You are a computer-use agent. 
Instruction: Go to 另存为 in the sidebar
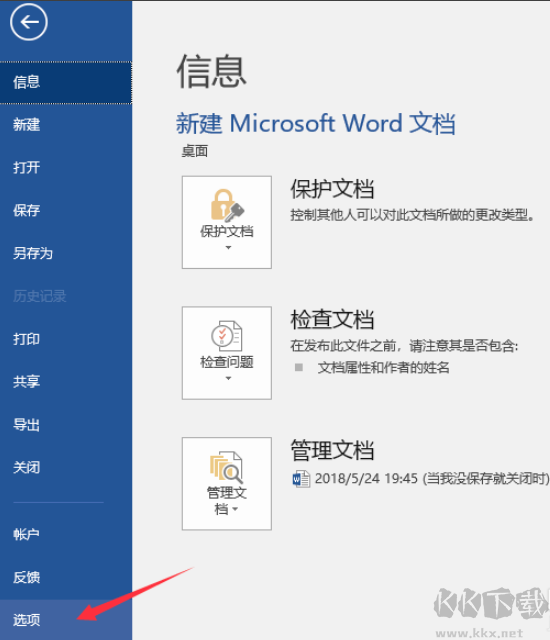click(x=66, y=253)
